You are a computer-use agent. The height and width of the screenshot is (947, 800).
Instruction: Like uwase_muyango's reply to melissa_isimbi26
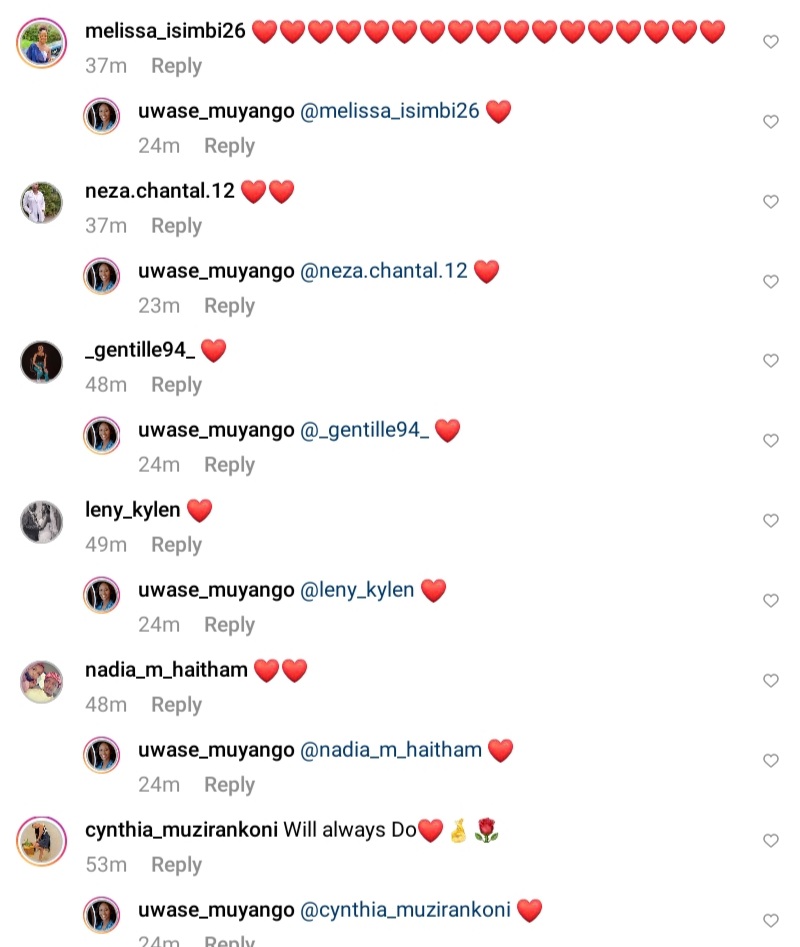coord(770,121)
